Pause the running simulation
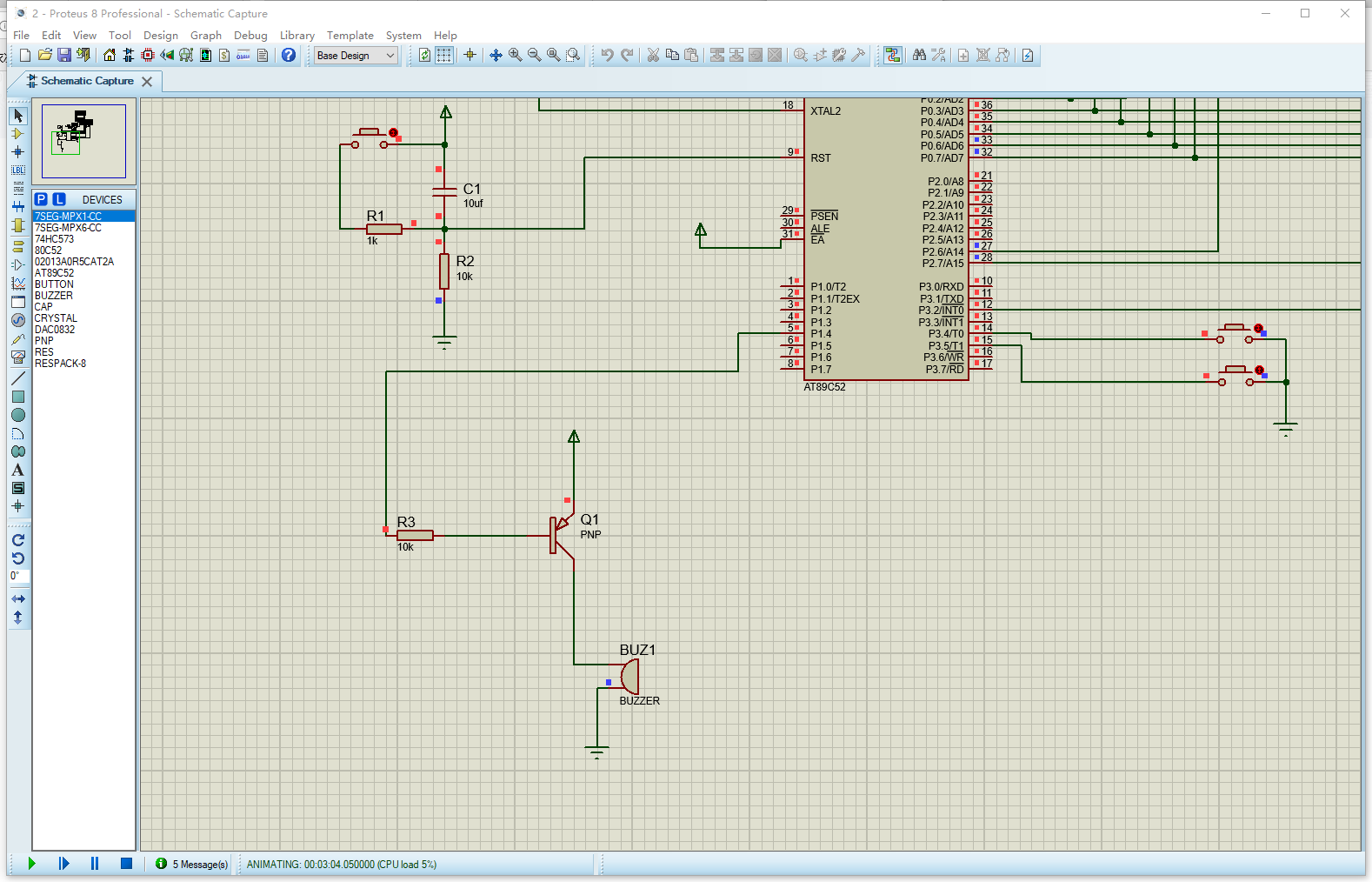The width and height of the screenshot is (1372, 882). pos(95,864)
